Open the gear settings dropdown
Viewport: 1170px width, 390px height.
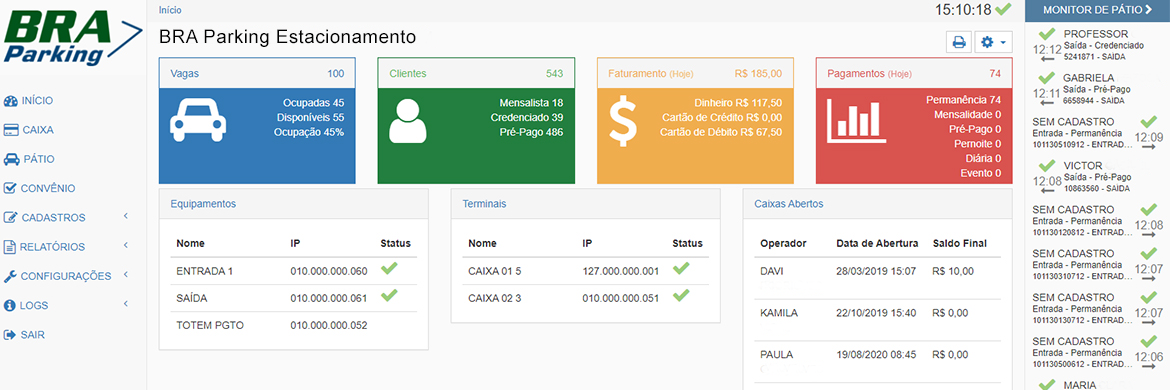click(x=993, y=43)
